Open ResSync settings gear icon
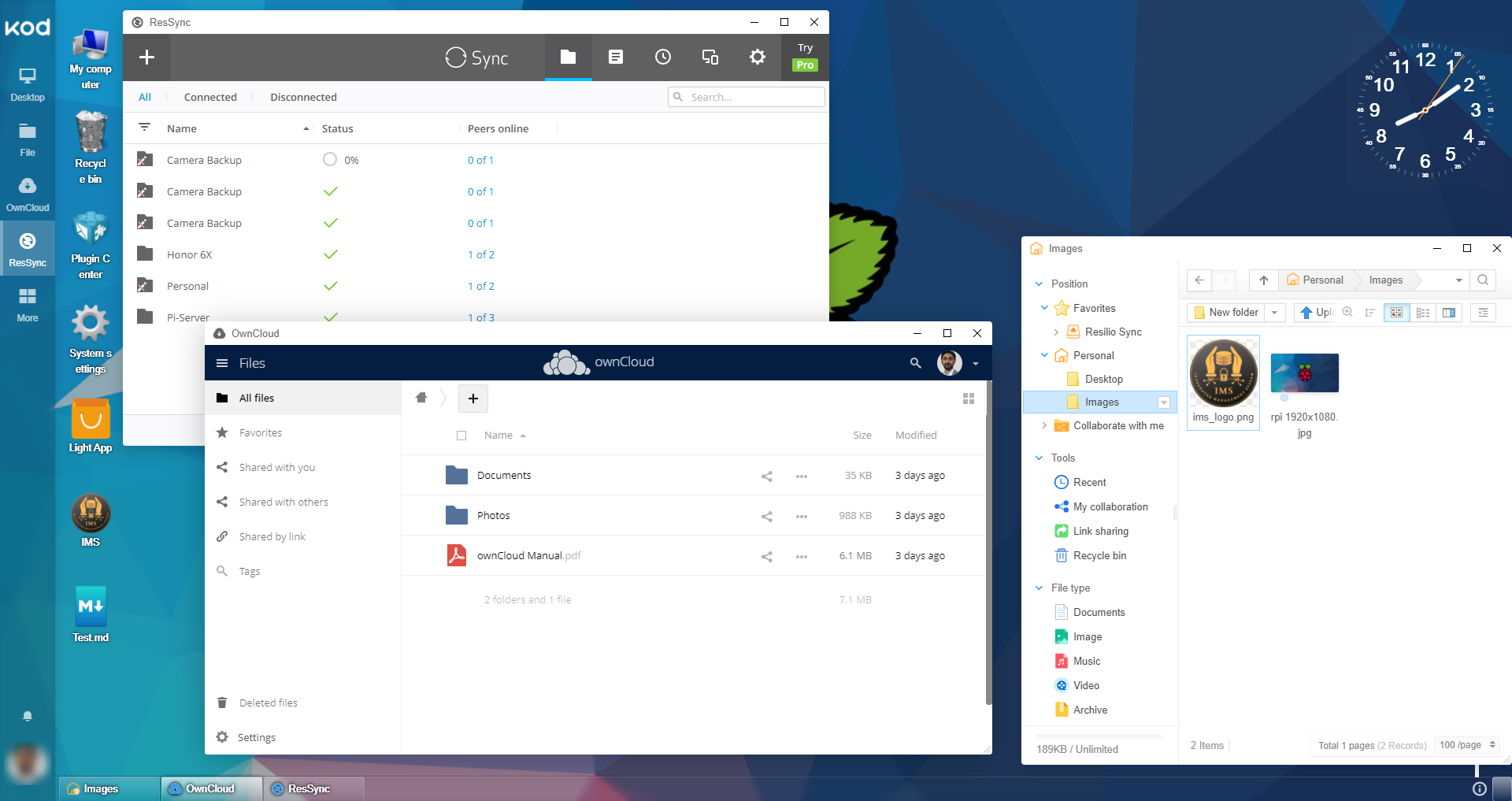 [758, 57]
